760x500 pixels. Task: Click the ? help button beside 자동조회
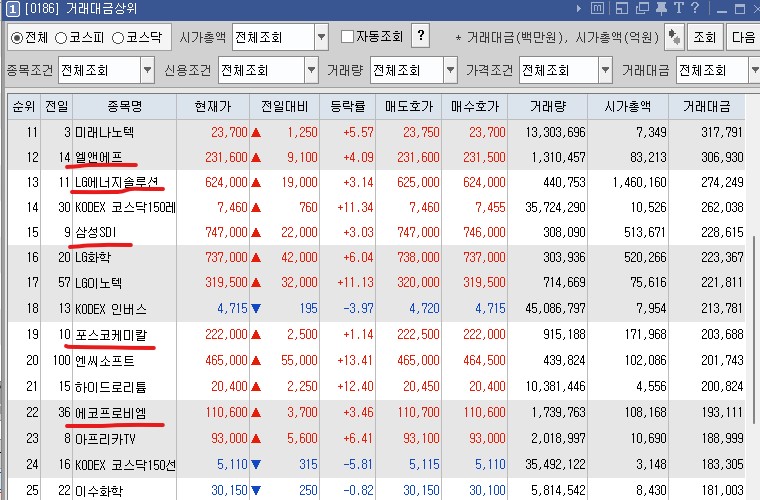(421, 36)
